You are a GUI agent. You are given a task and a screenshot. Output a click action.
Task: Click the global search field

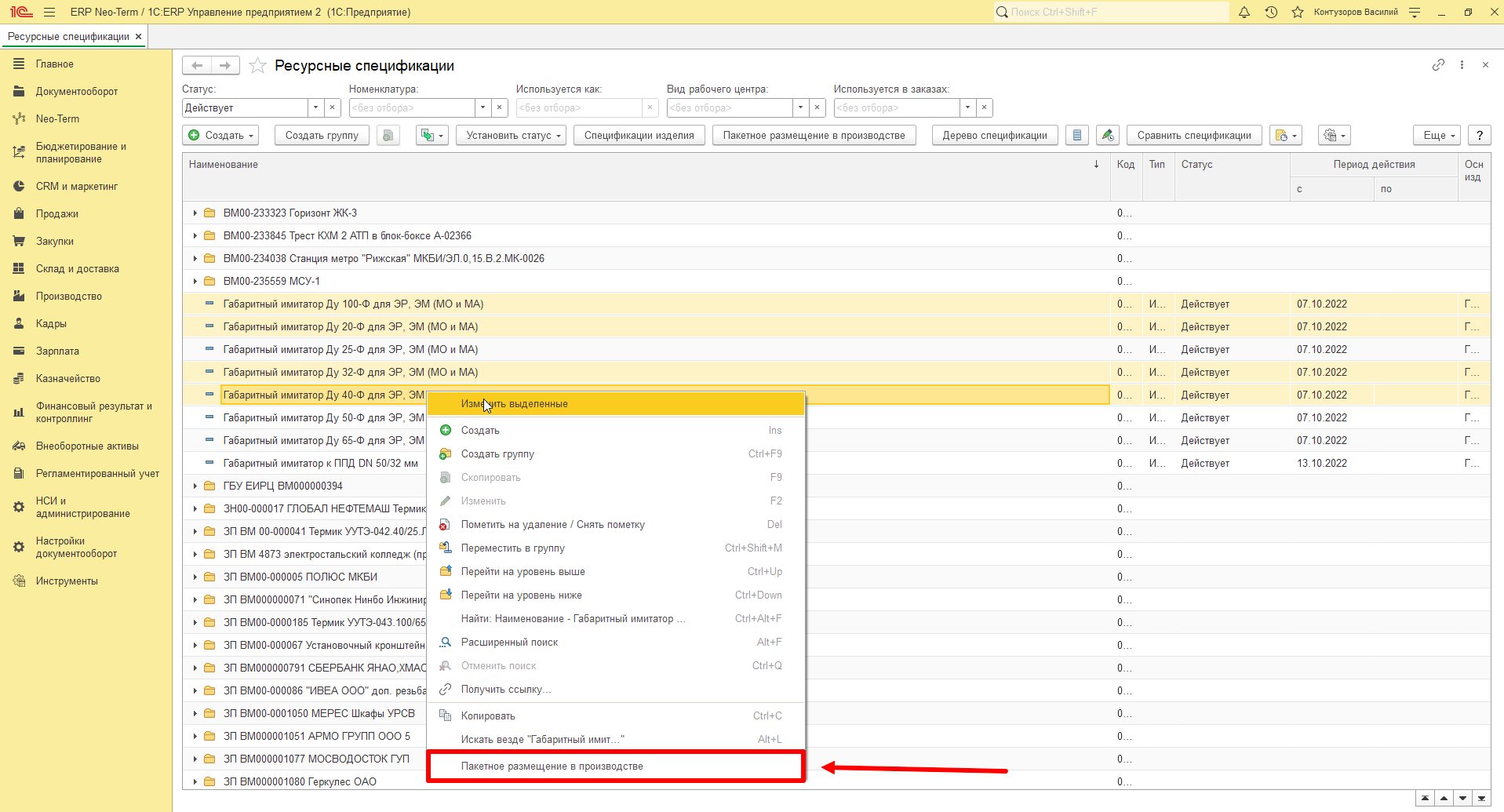pos(1111,12)
